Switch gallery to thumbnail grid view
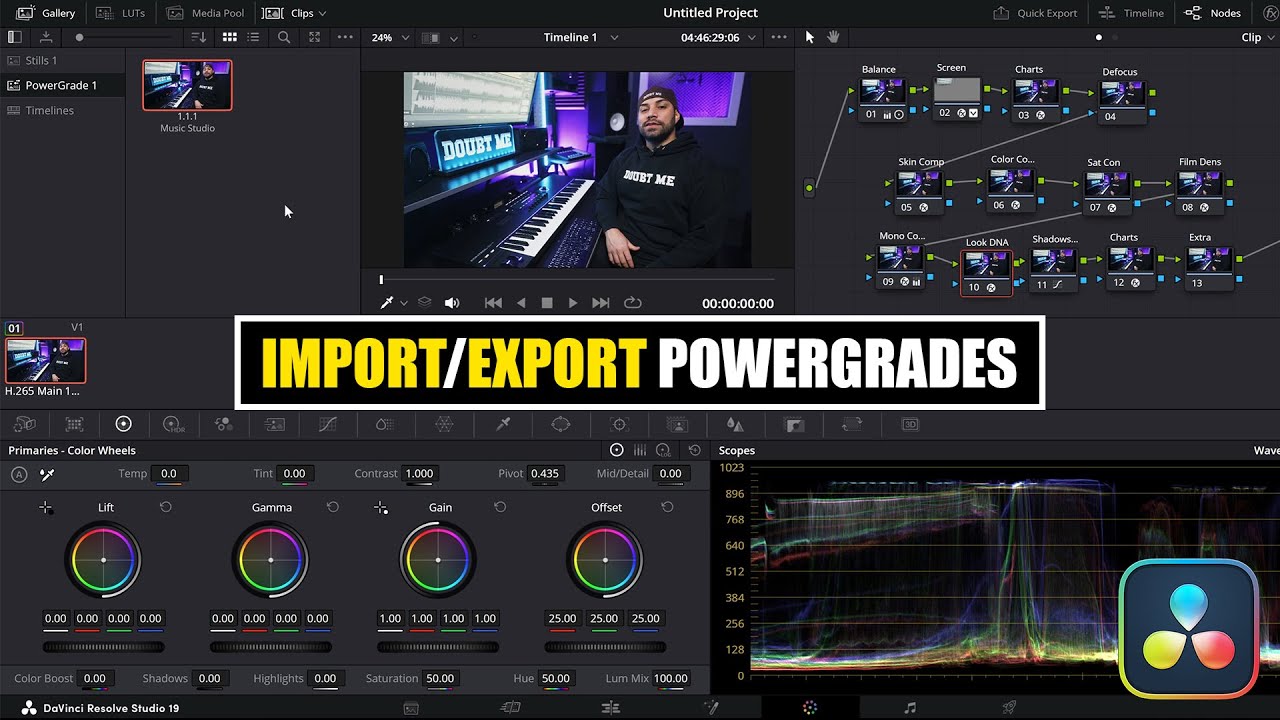 click(229, 37)
